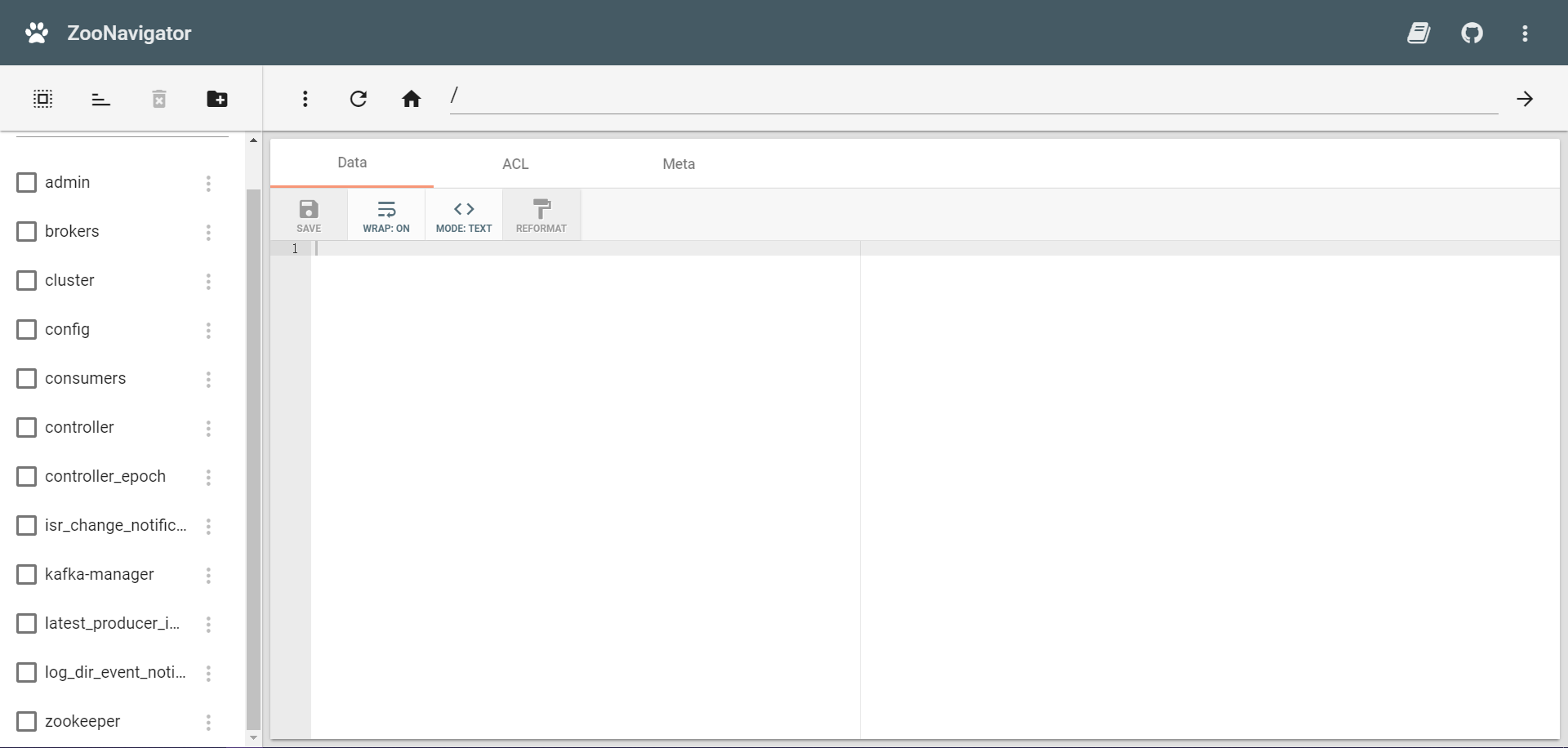Image resolution: width=1568 pixels, height=748 pixels.
Task: Open the options menu for zookeeper node
Action: click(208, 722)
